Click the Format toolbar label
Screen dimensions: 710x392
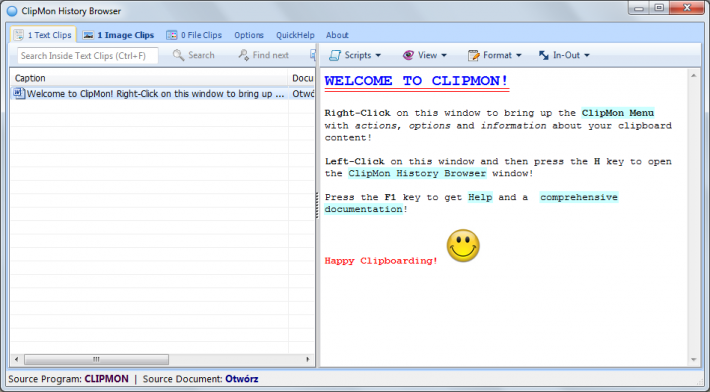497,55
